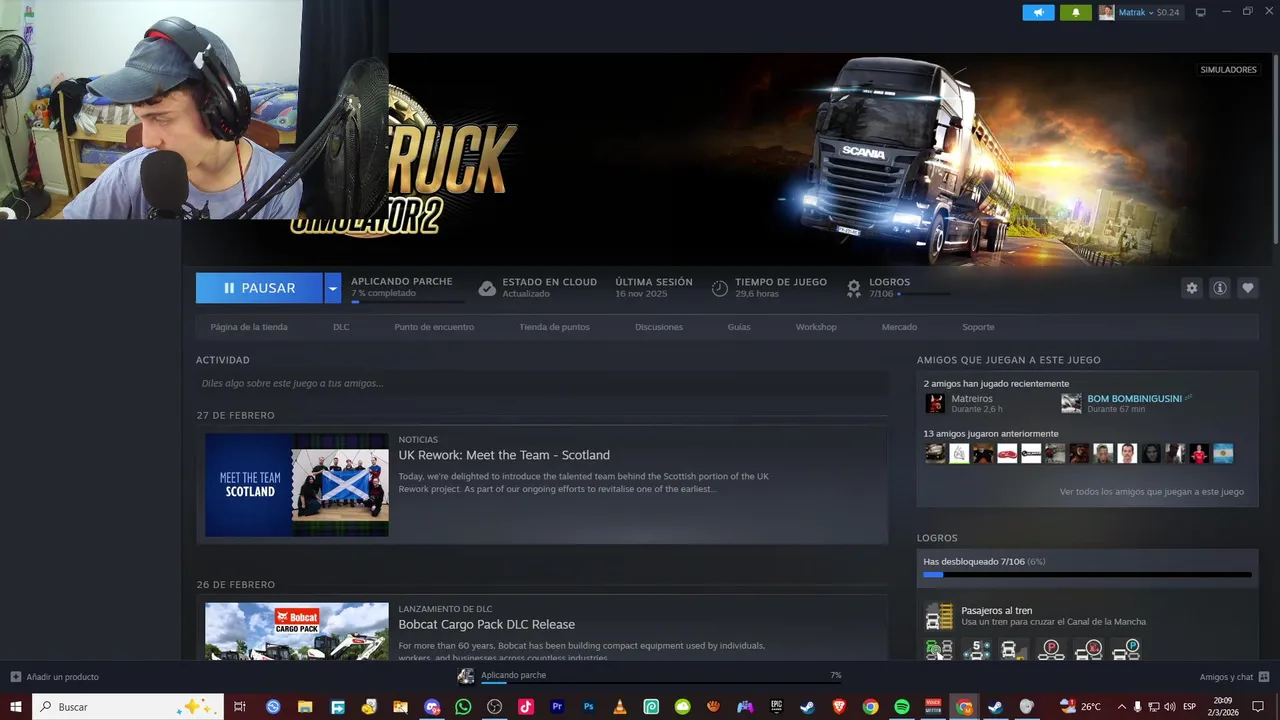
Task: Click the Has desbloqueado 7/106 text
Action: point(984,562)
